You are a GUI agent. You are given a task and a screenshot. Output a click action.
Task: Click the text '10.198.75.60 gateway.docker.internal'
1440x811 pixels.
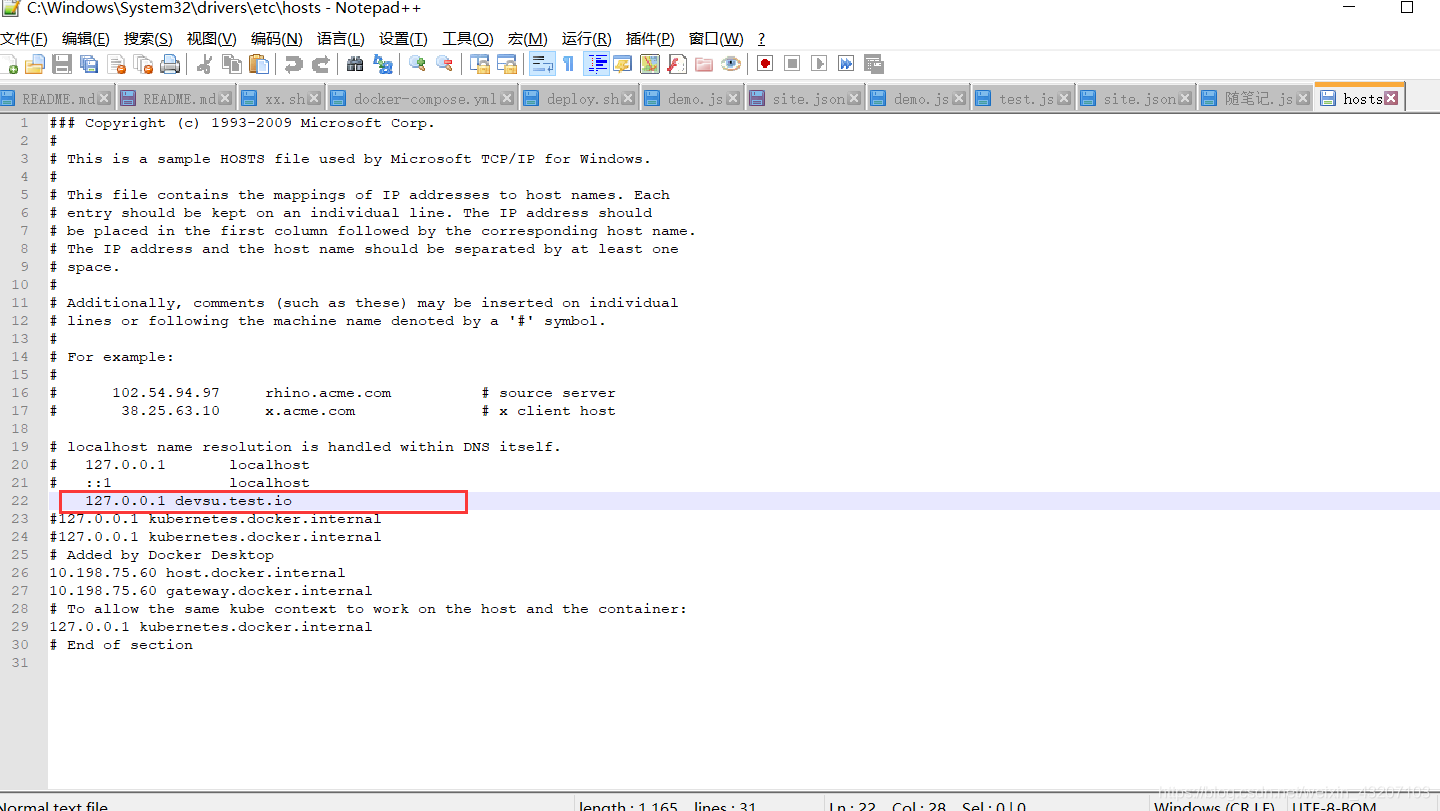tap(211, 591)
